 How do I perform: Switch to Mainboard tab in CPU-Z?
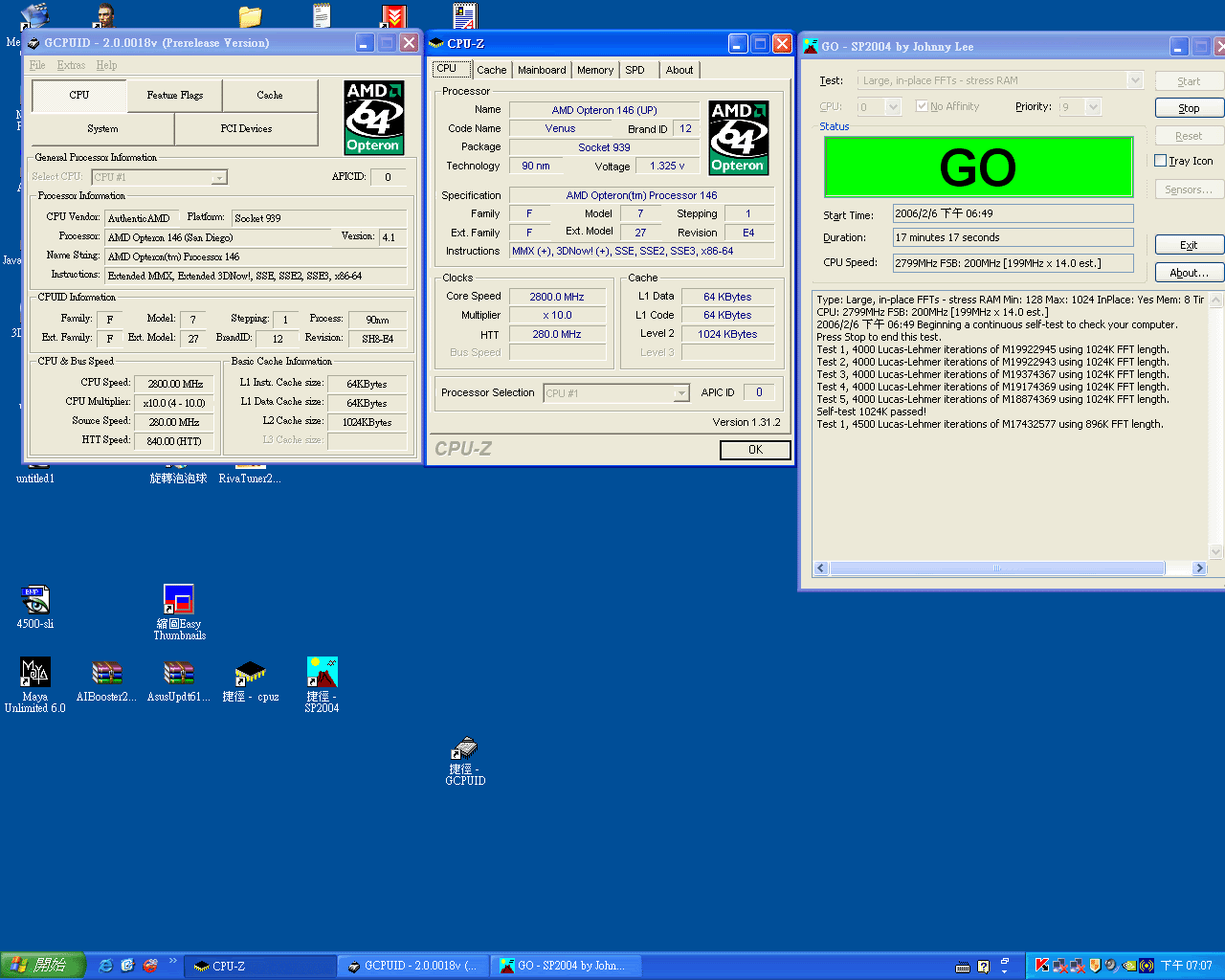pos(542,70)
